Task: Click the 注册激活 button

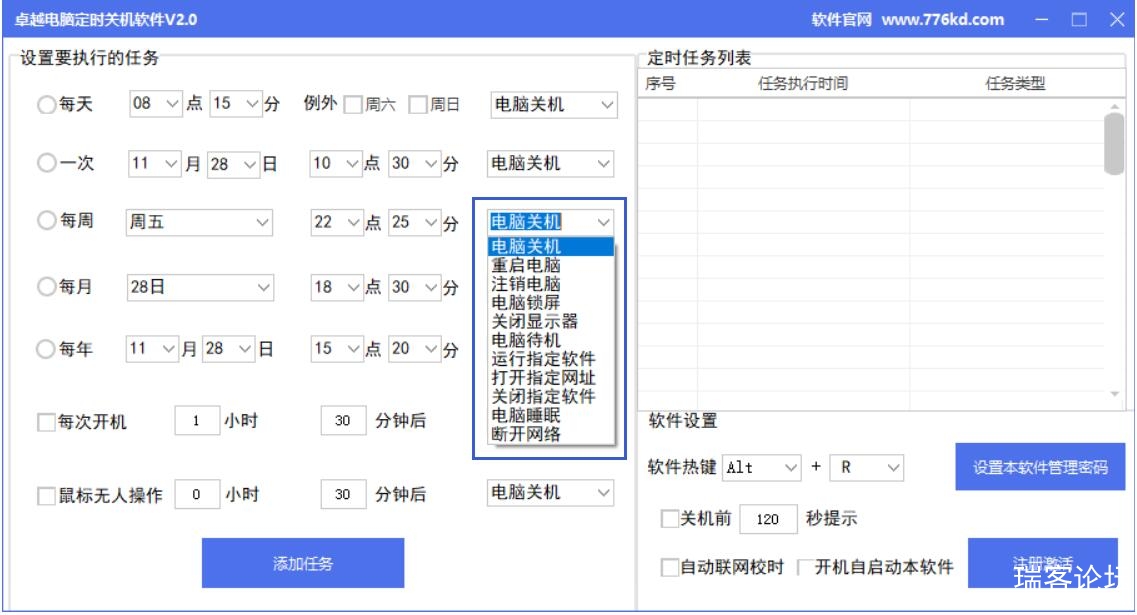Action: (1043, 563)
